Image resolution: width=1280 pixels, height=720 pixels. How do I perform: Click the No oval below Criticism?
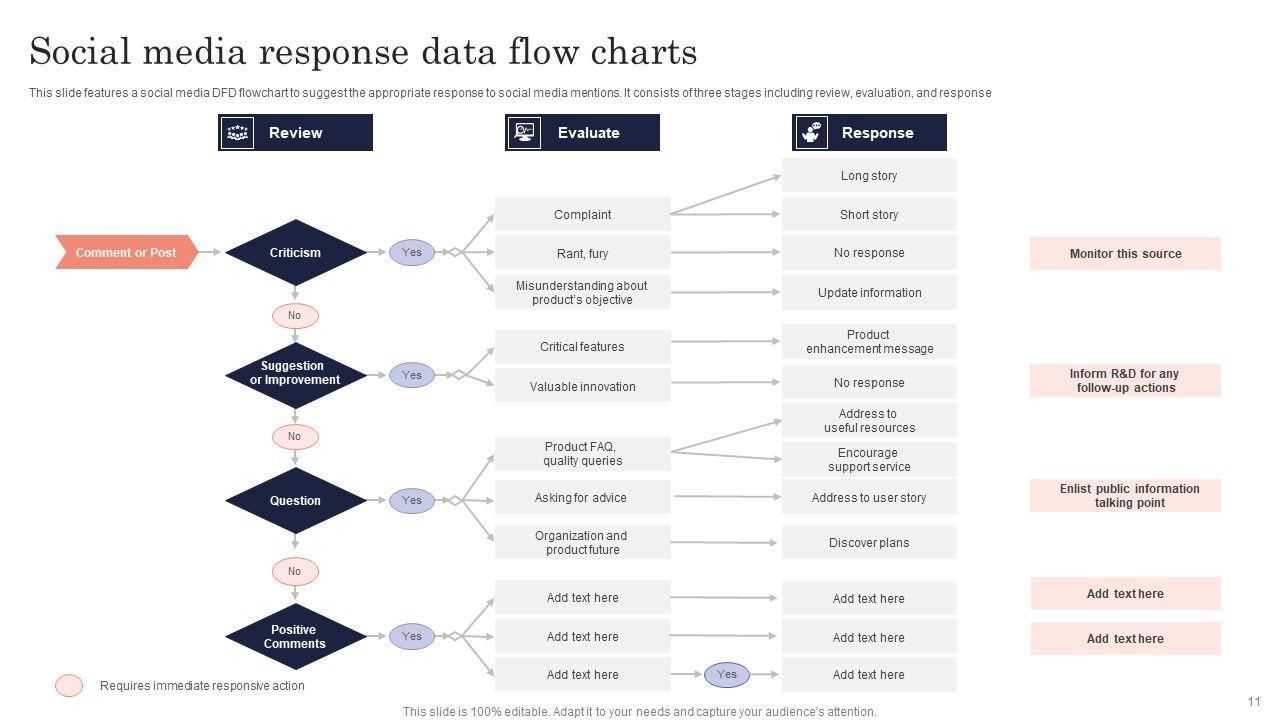pos(295,316)
